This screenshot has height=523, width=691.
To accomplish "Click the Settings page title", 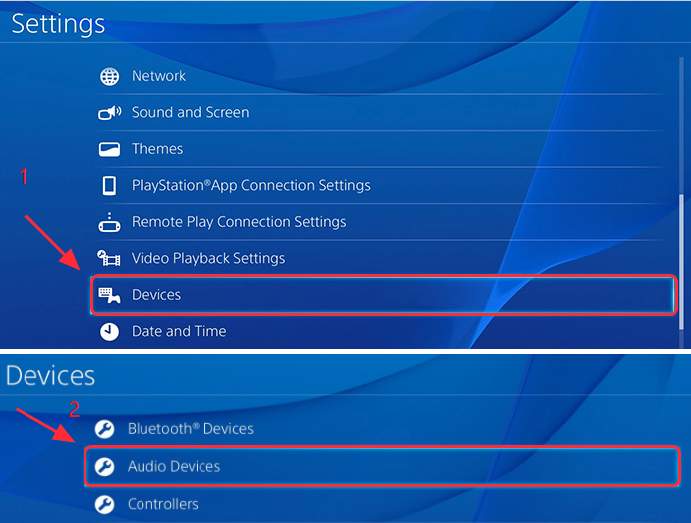I will coord(58,24).
